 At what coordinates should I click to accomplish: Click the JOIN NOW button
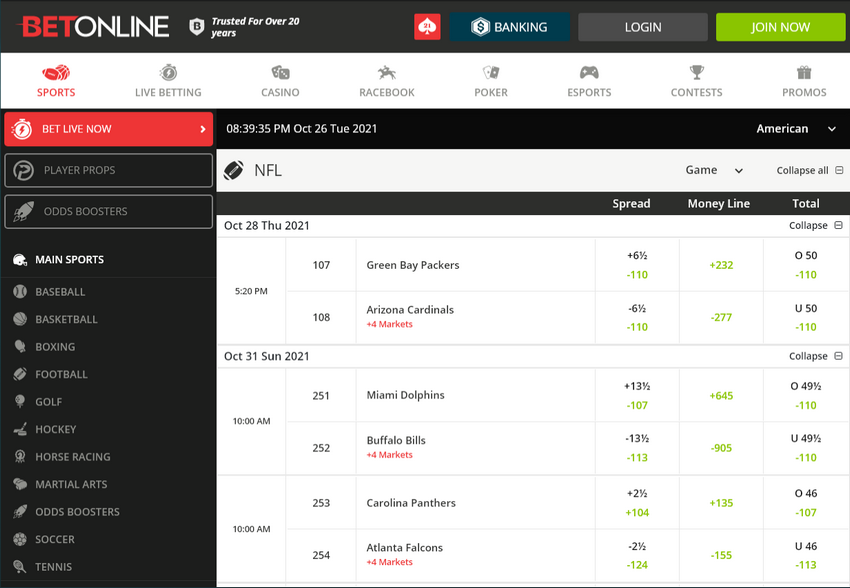(780, 27)
